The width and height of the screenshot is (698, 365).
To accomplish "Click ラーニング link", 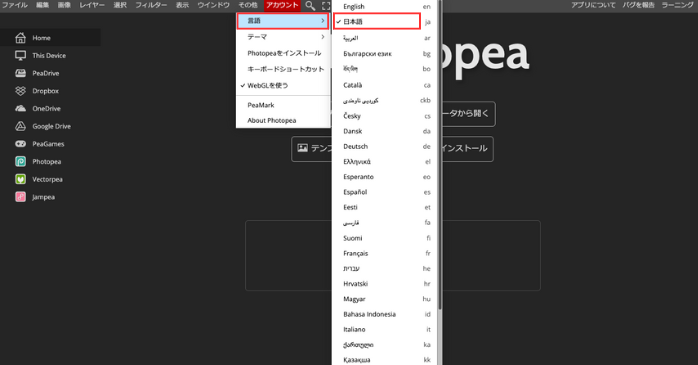I will tap(678, 5).
